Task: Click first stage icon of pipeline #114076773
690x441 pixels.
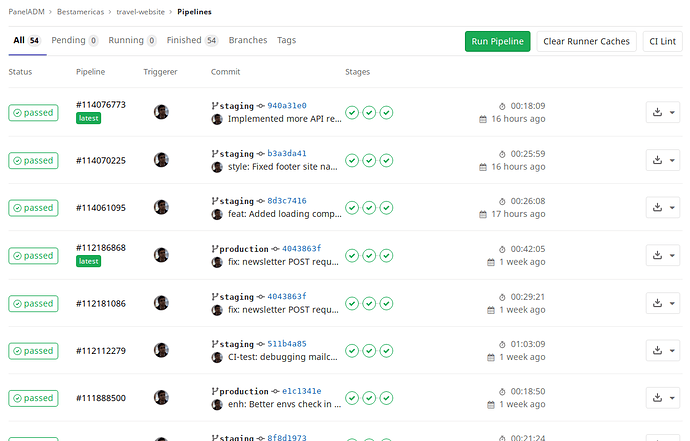Action: pos(352,113)
